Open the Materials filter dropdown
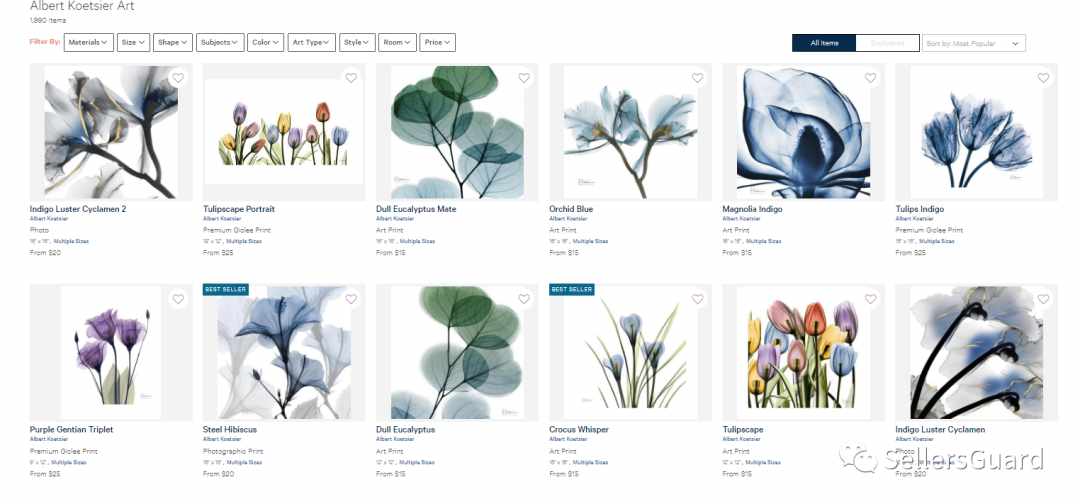This screenshot has height=504, width=1080. tap(88, 42)
